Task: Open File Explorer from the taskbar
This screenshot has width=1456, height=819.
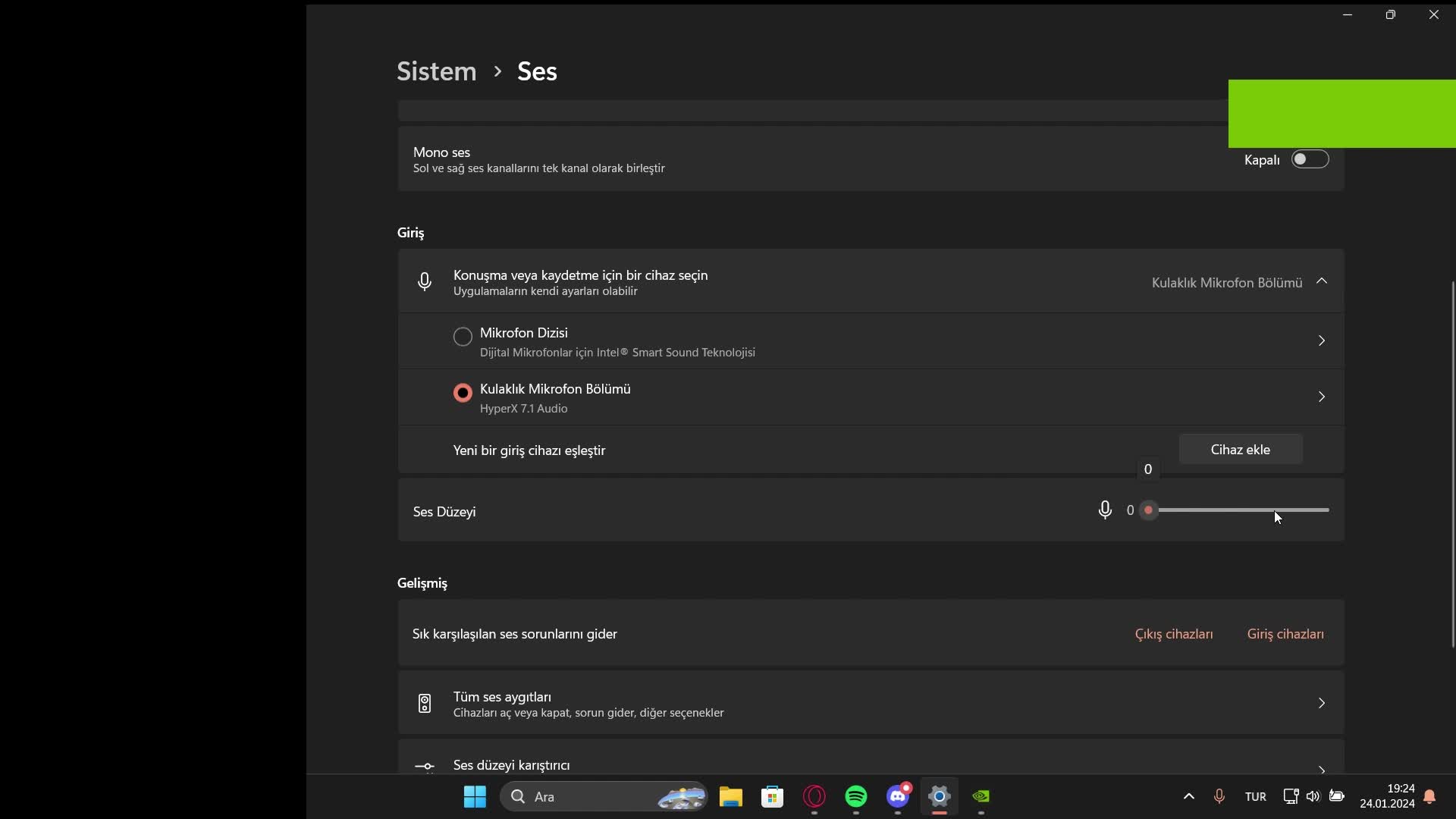Action: (730, 796)
